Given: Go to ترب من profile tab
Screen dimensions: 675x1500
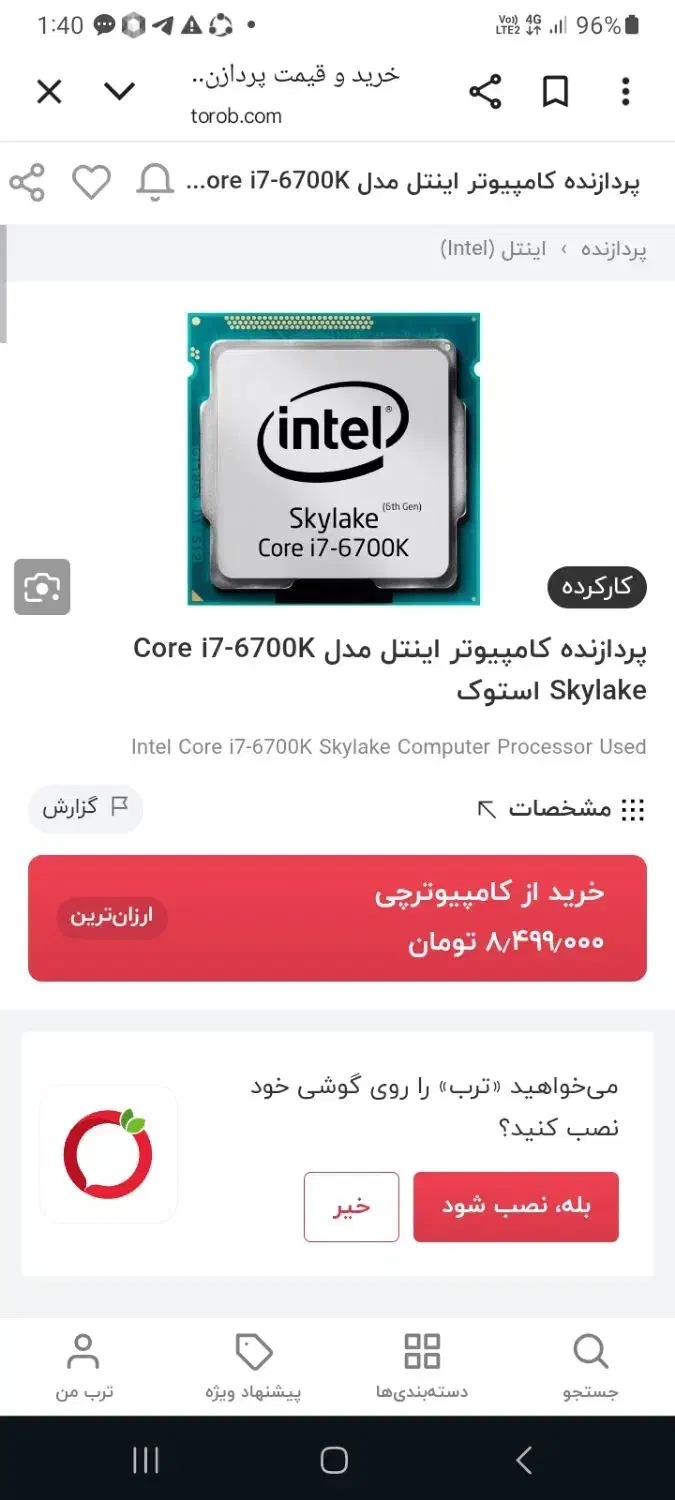Looking at the screenshot, I should [x=84, y=1367].
